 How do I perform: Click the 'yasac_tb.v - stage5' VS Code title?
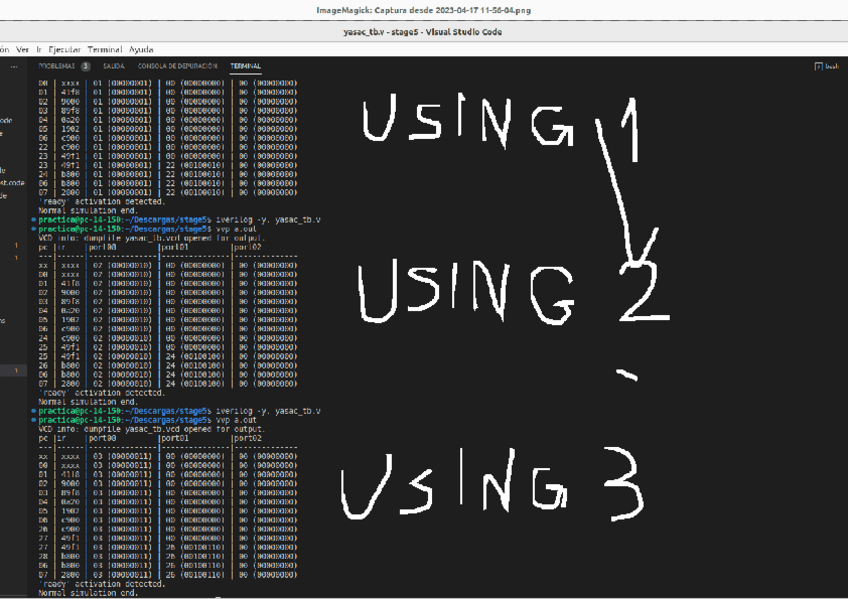[x=423, y=32]
